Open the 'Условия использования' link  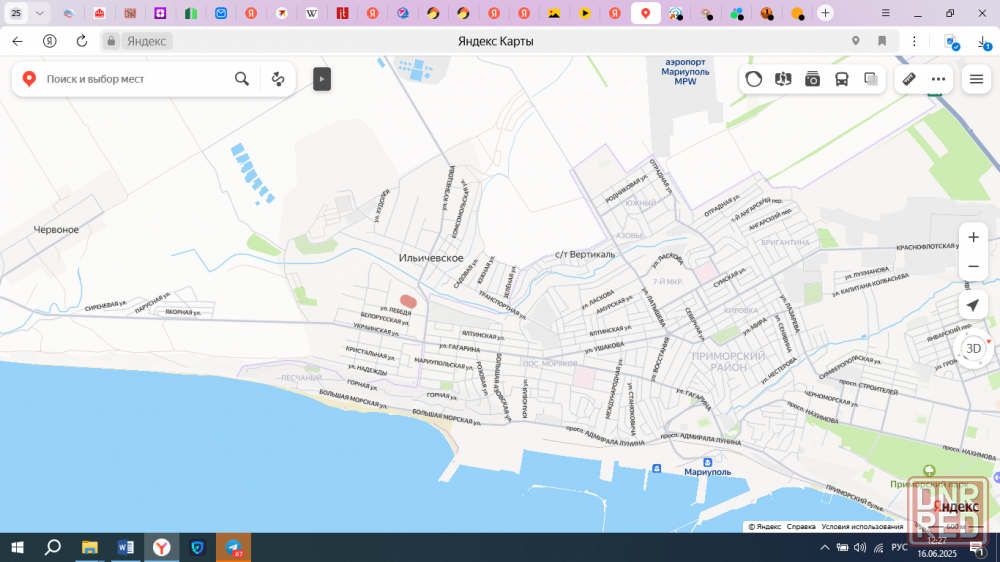(x=862, y=527)
